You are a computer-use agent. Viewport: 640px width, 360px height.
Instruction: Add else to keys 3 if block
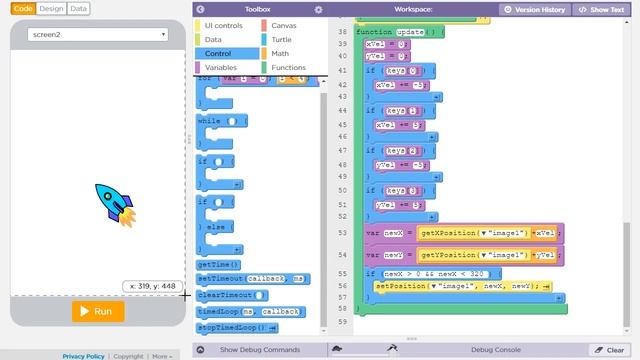point(432,218)
